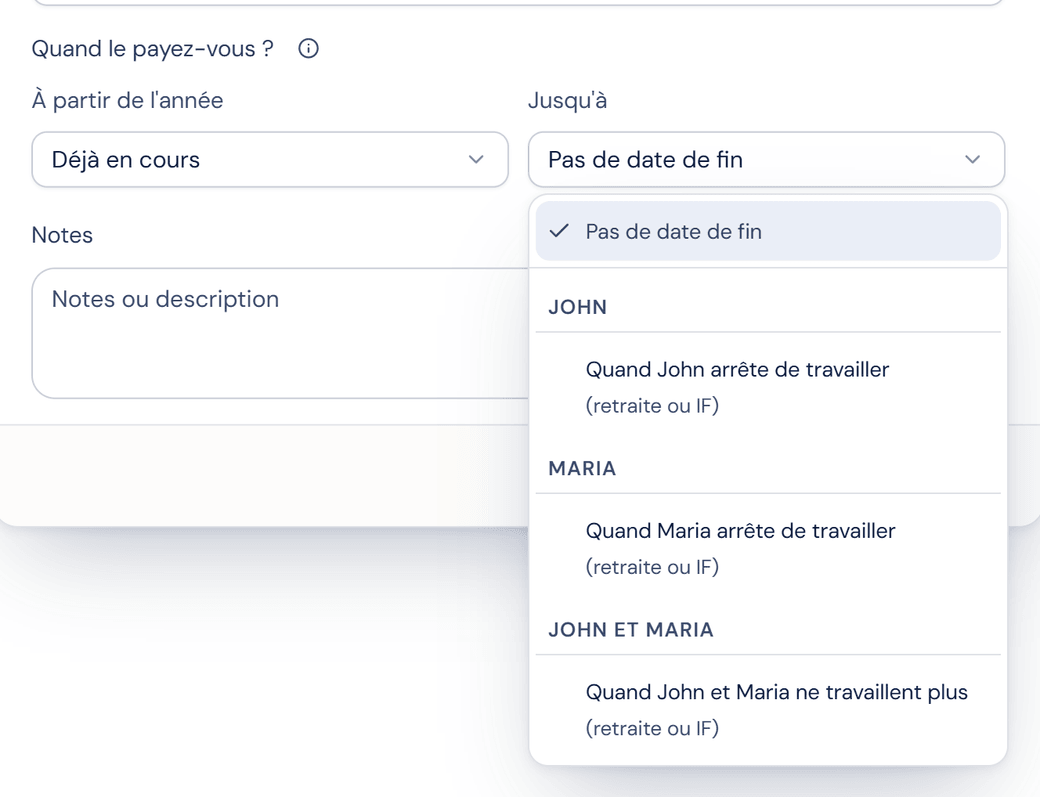Click the chevron in the 'Pas de date de fin' dropdown
Screen dimensions: 1040x797
(972, 160)
